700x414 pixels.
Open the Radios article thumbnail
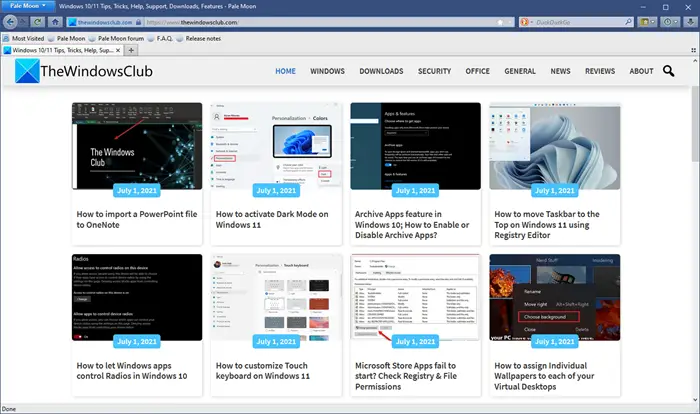[x=137, y=297]
